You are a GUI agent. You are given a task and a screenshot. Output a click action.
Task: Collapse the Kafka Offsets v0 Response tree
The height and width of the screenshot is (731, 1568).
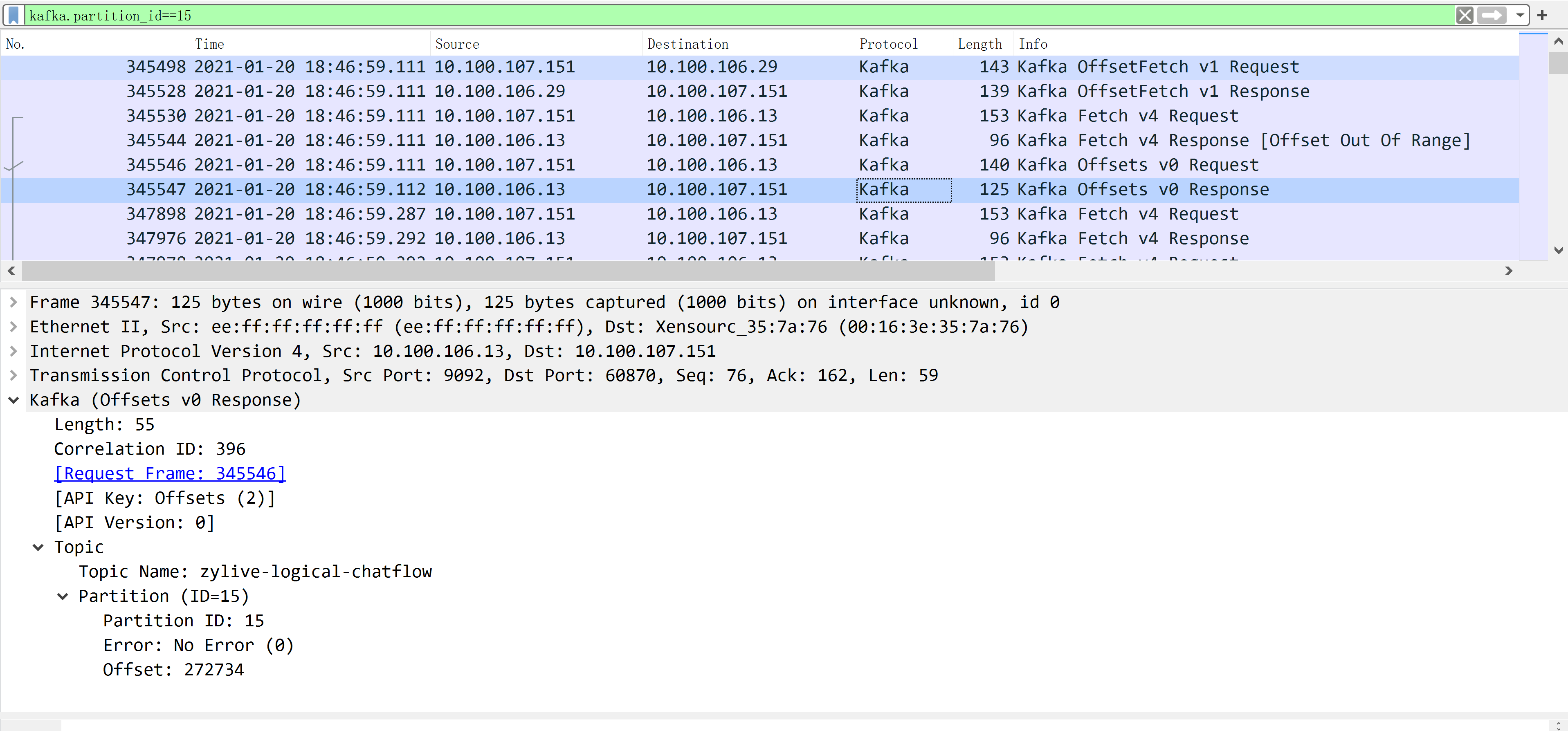13,400
